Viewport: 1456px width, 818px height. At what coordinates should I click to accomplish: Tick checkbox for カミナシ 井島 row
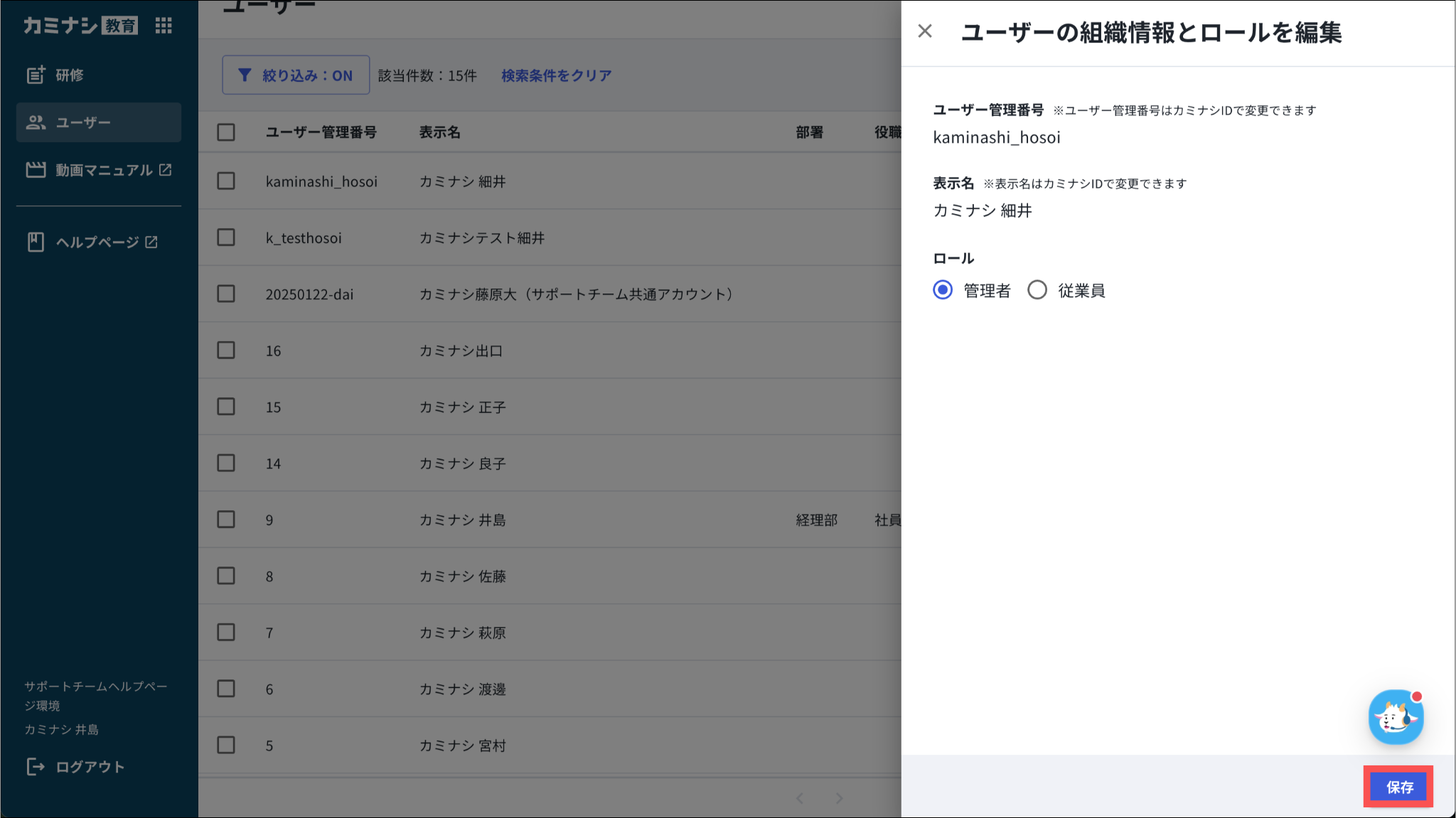[226, 520]
